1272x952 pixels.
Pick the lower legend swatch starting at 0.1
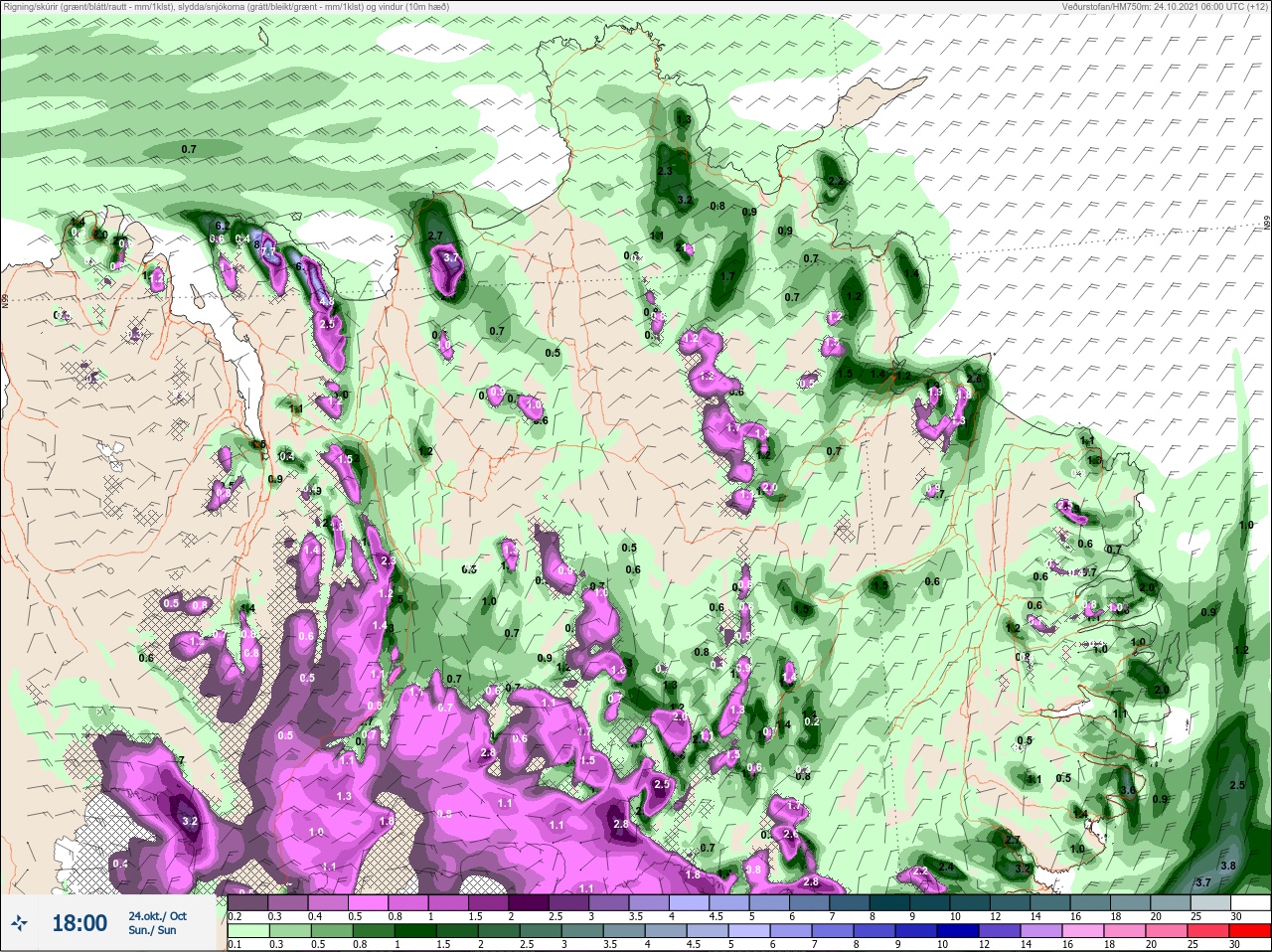247,931
